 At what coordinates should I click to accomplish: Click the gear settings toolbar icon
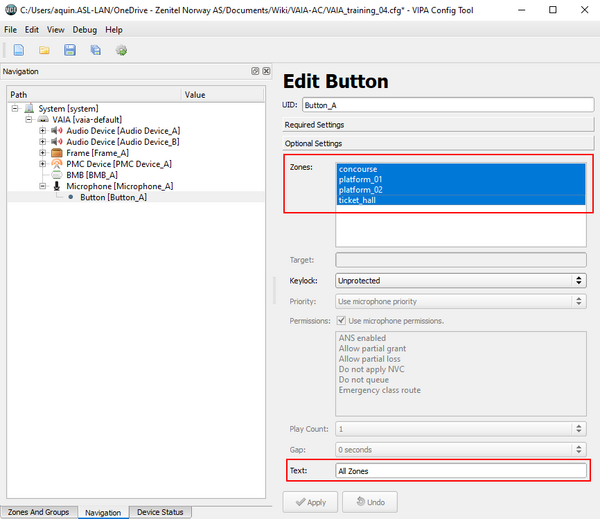point(121,50)
